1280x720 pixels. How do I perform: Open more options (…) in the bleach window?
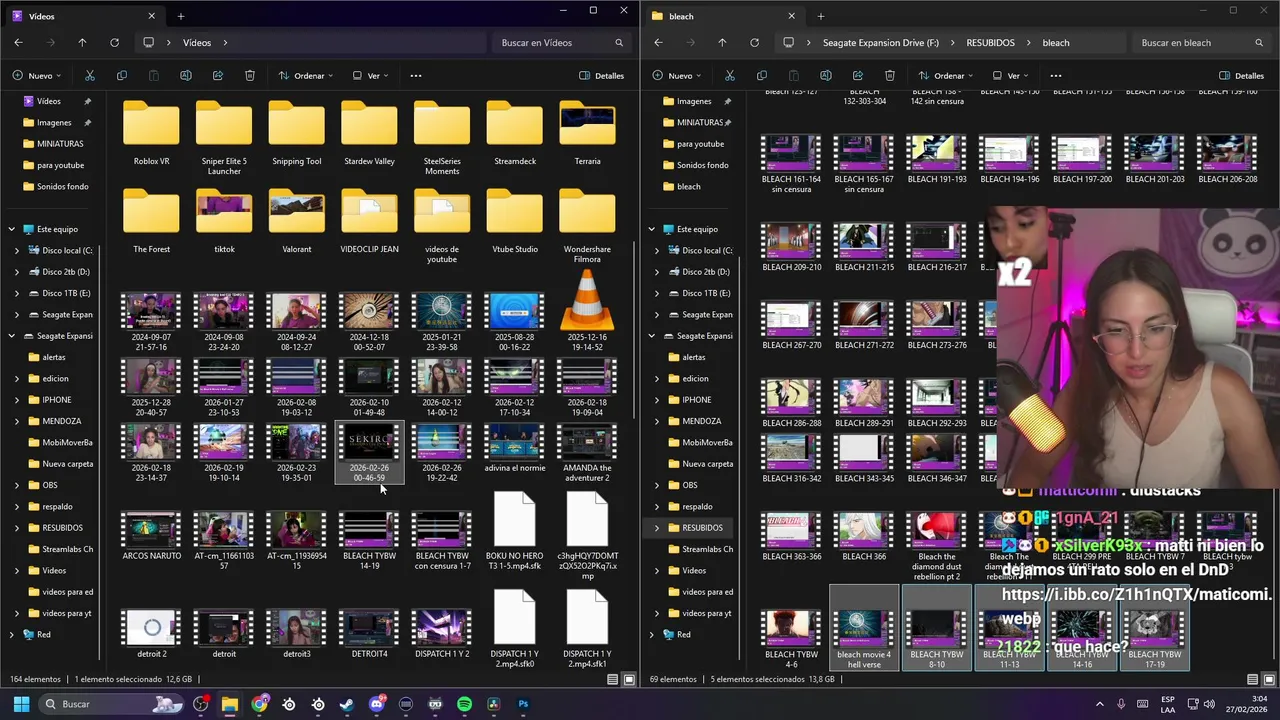click(1056, 75)
